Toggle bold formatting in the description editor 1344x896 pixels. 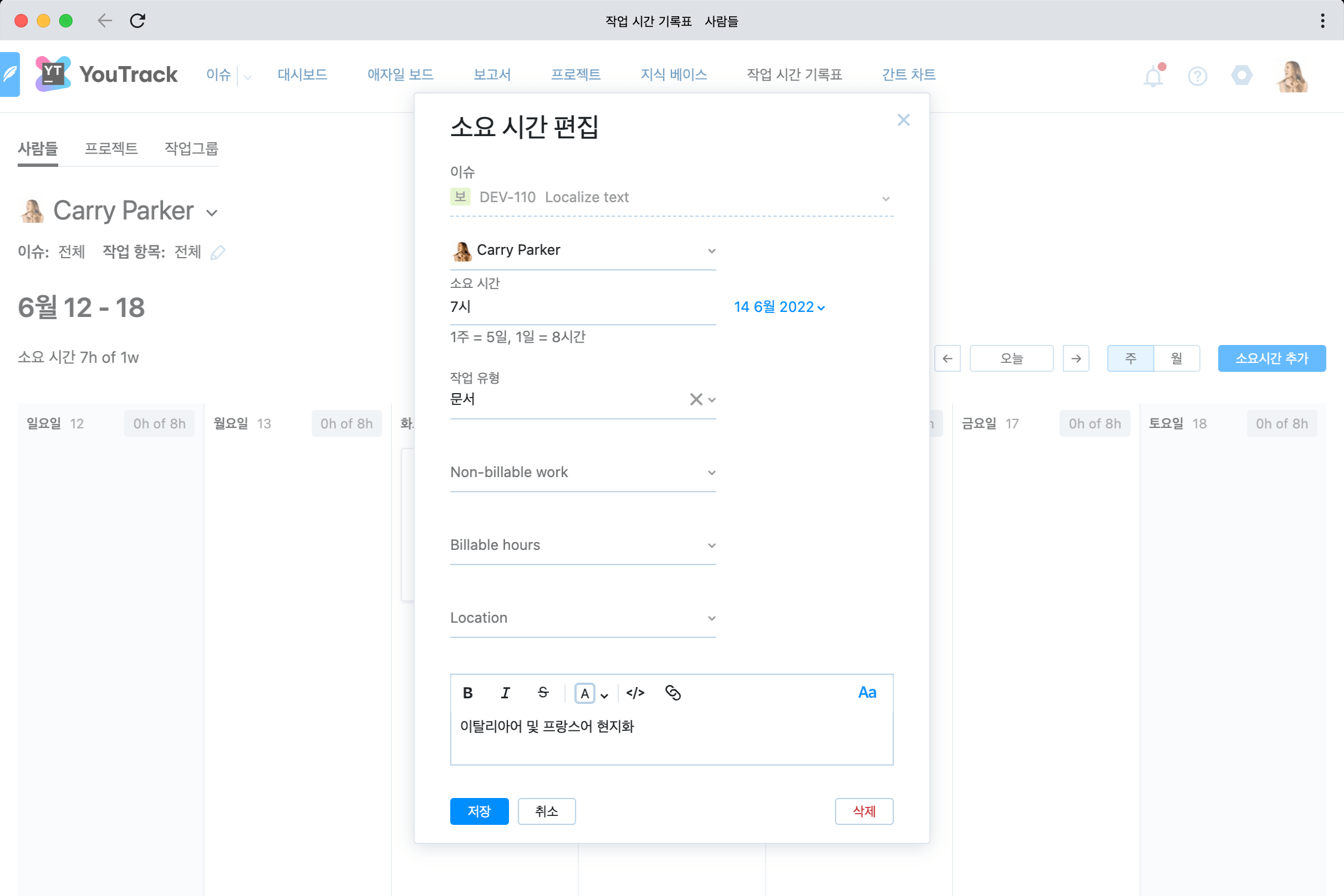[468, 693]
